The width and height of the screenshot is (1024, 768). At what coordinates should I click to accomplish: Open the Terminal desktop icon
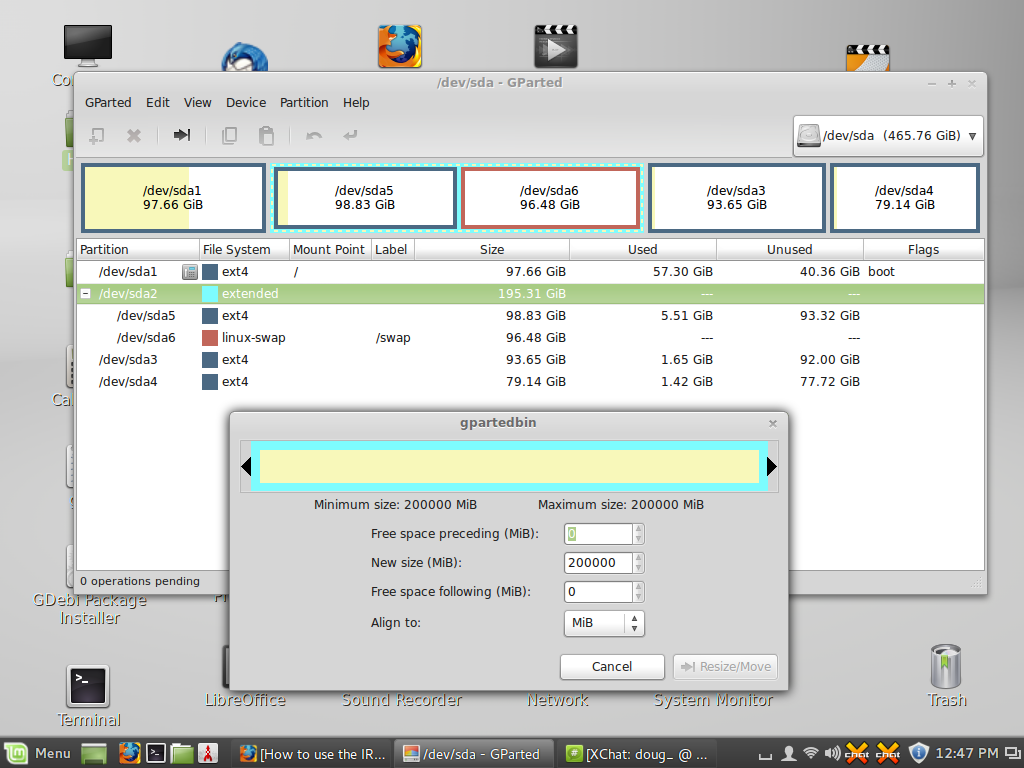click(88, 686)
